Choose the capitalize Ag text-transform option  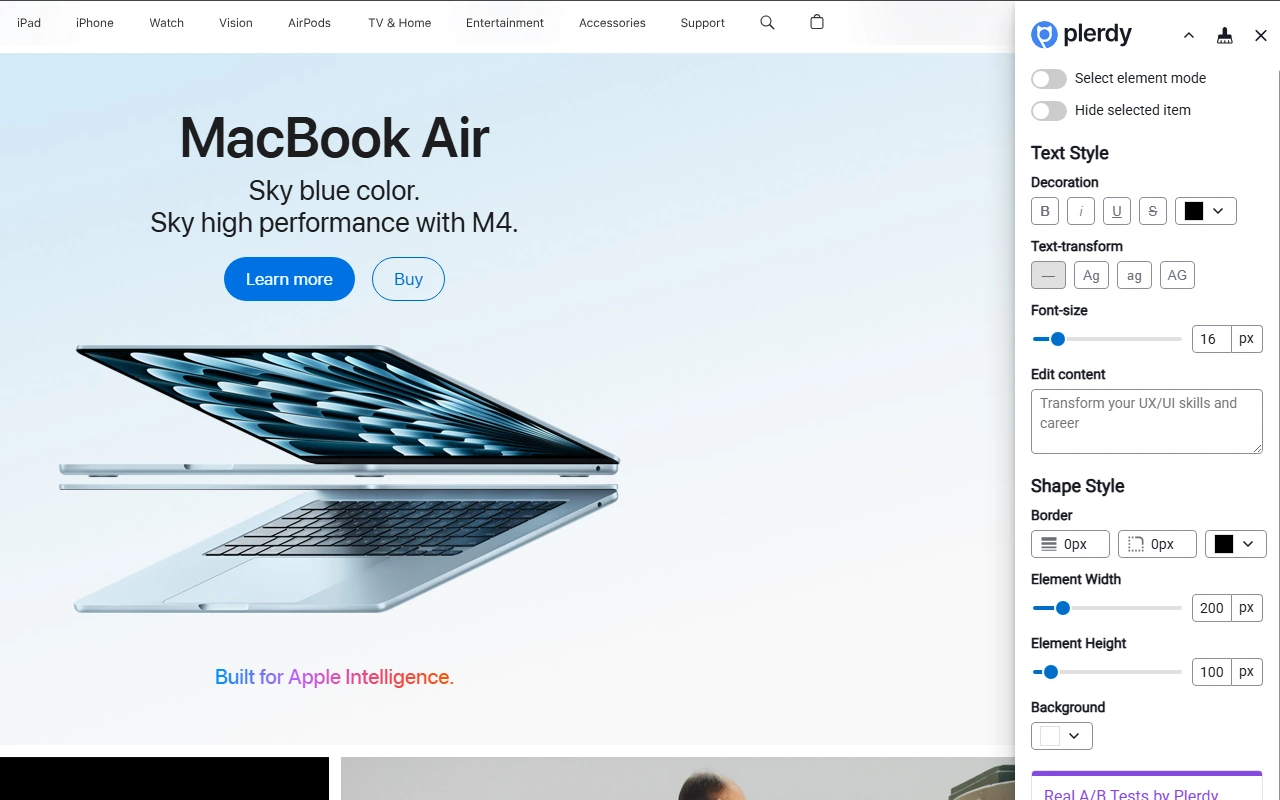pos(1091,275)
